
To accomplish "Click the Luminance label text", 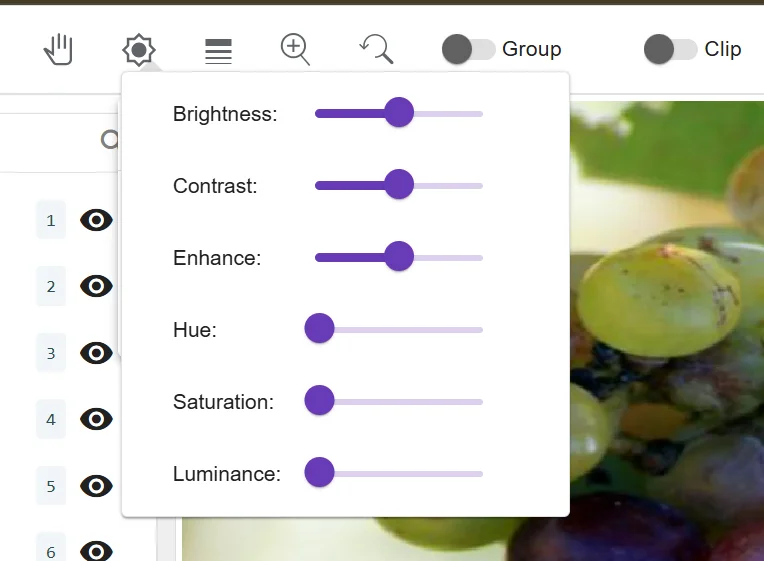I will [227, 474].
